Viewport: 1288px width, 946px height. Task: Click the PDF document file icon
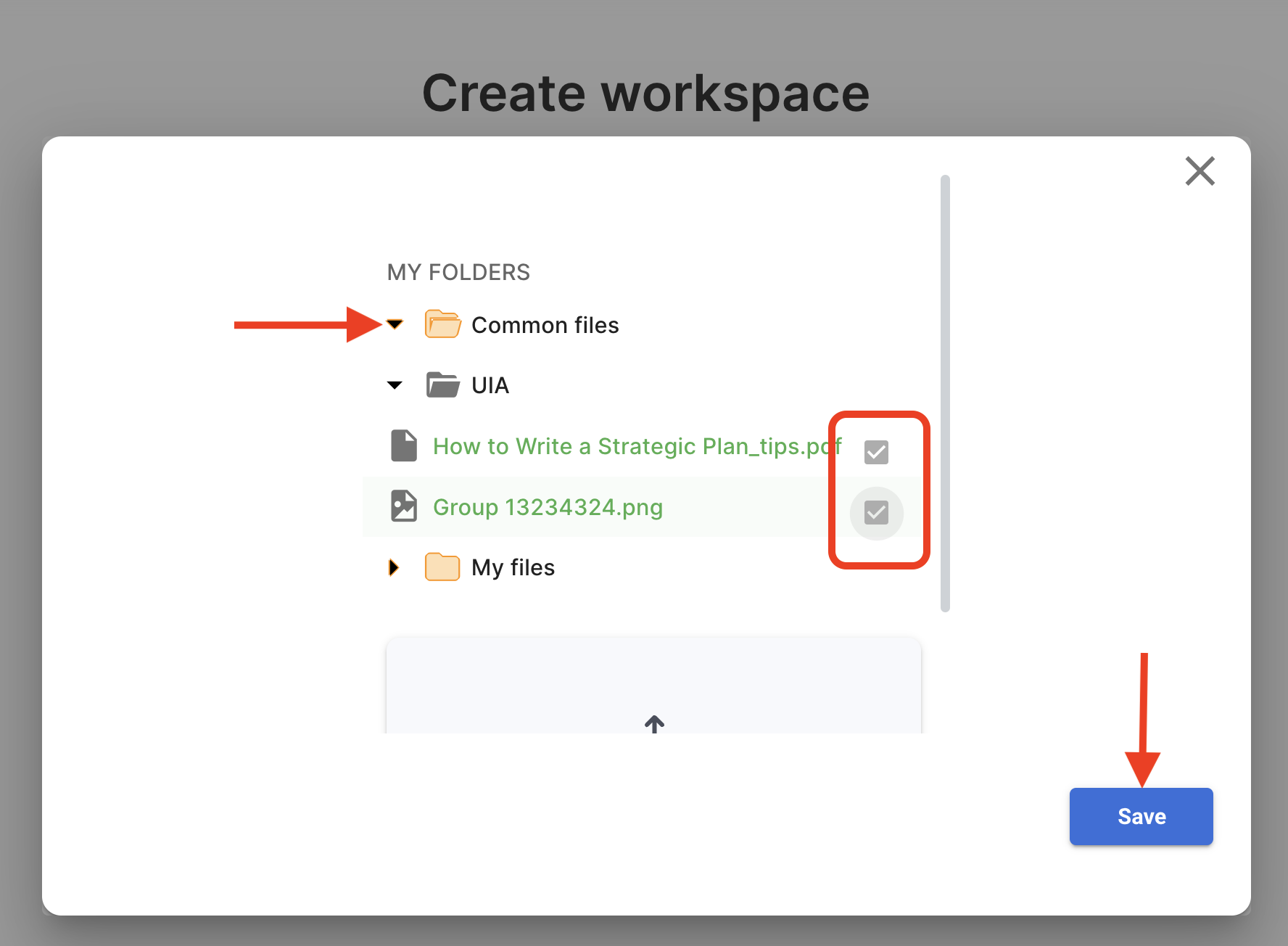pos(404,445)
